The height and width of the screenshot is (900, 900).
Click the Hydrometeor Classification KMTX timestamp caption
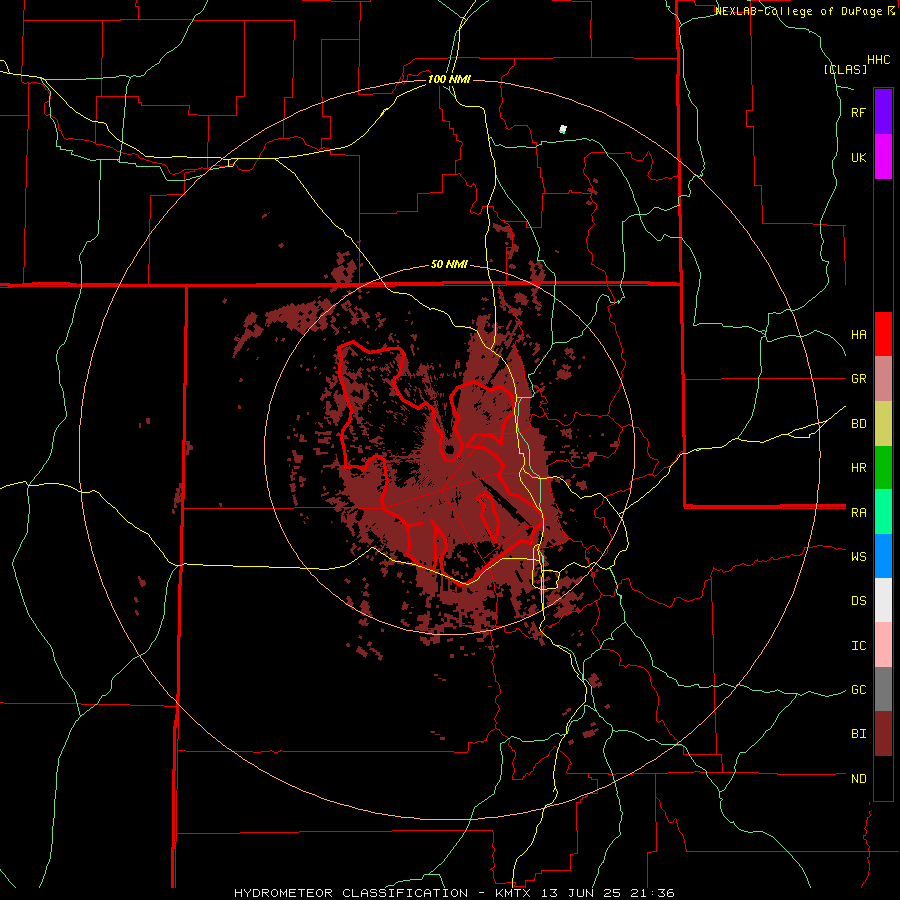coord(454,893)
